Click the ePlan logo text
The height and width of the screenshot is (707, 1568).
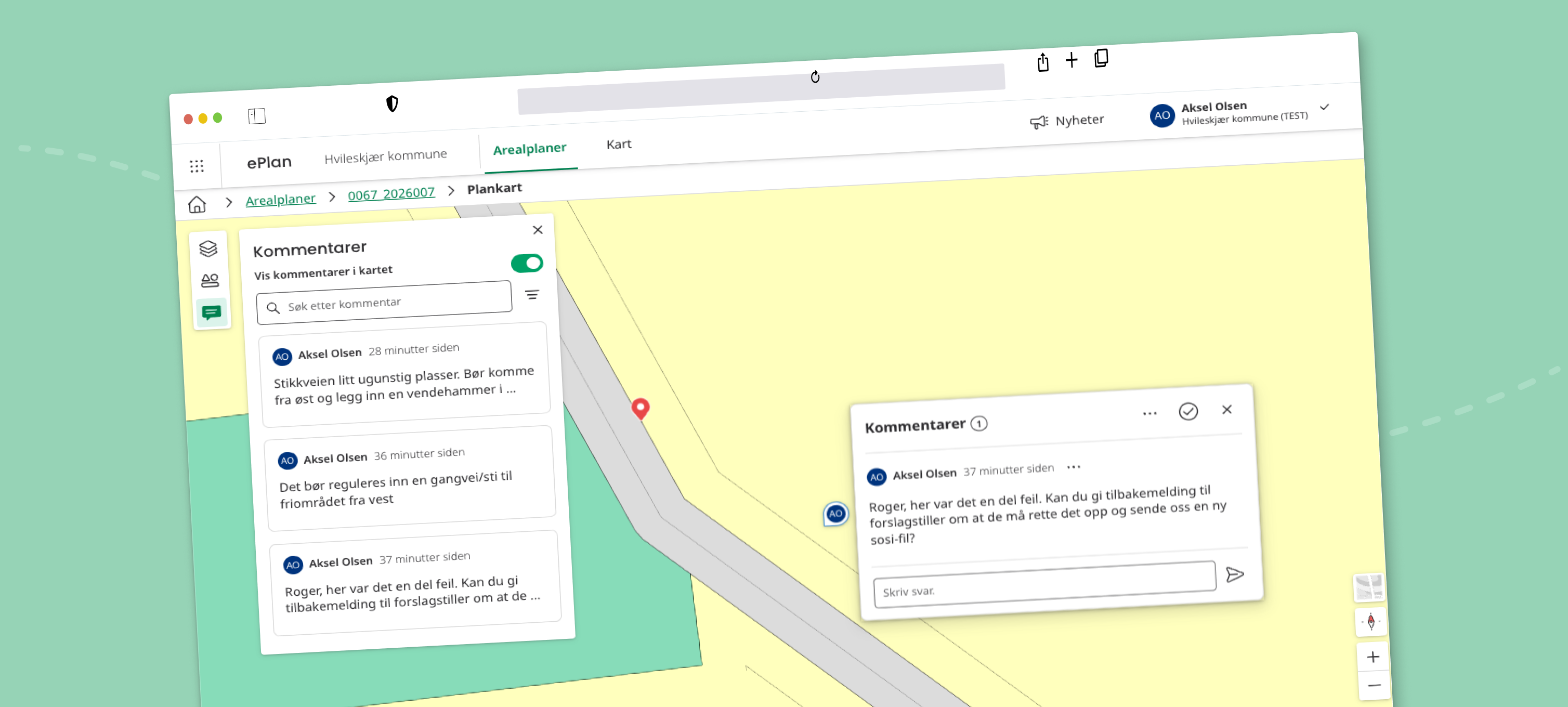269,162
